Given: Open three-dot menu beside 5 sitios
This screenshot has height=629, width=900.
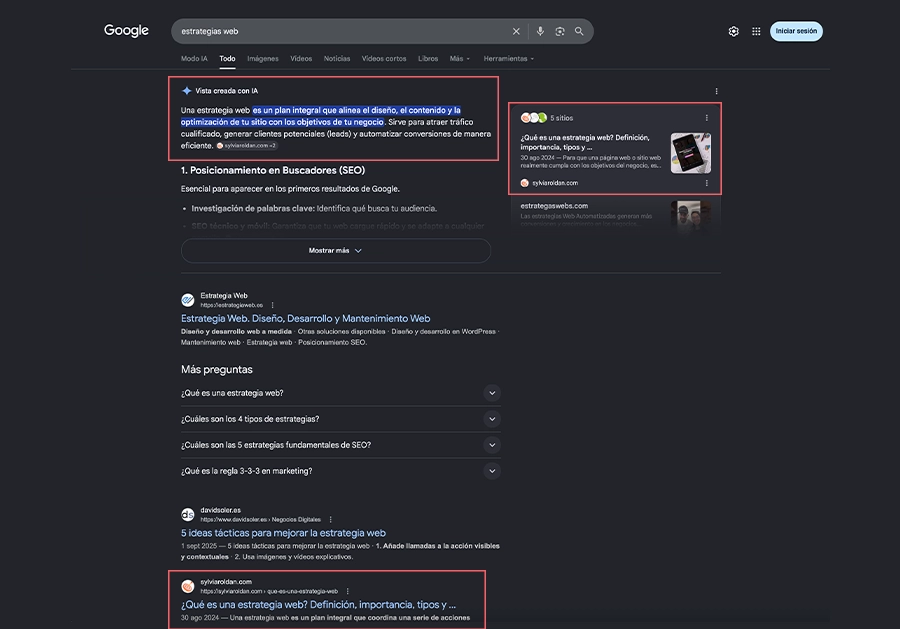Looking at the screenshot, I should click(x=707, y=118).
